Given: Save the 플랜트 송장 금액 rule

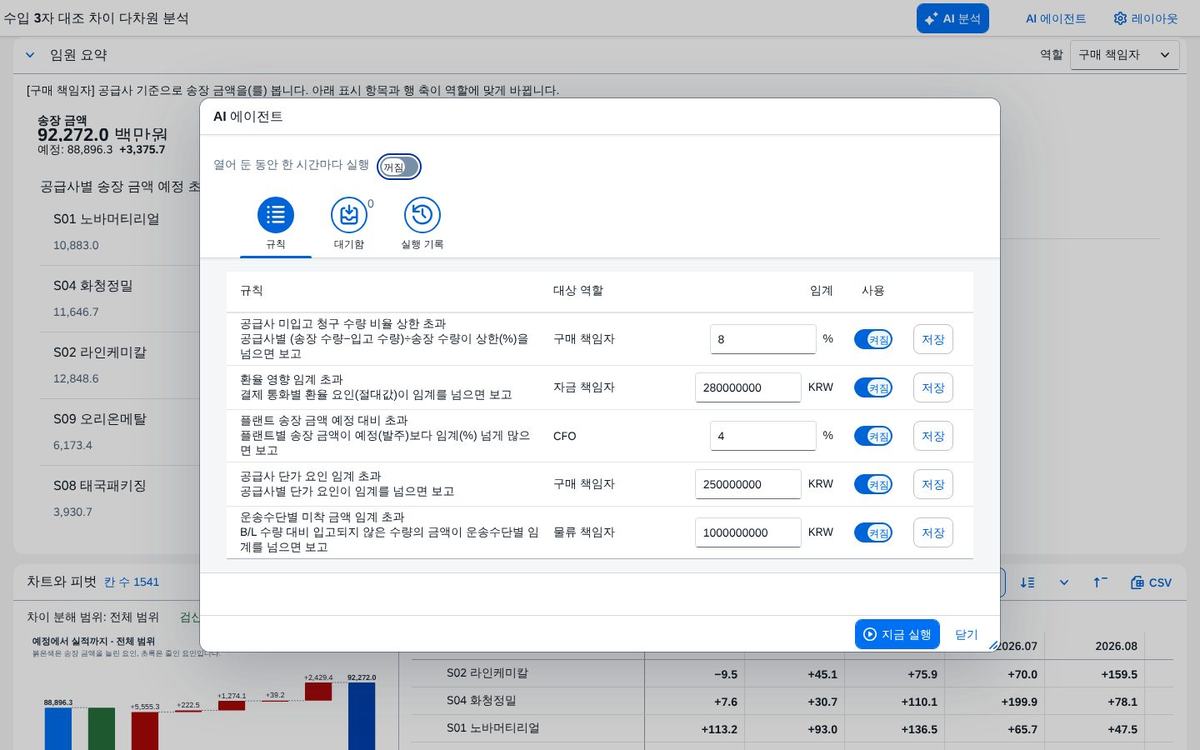Looking at the screenshot, I should tap(933, 436).
